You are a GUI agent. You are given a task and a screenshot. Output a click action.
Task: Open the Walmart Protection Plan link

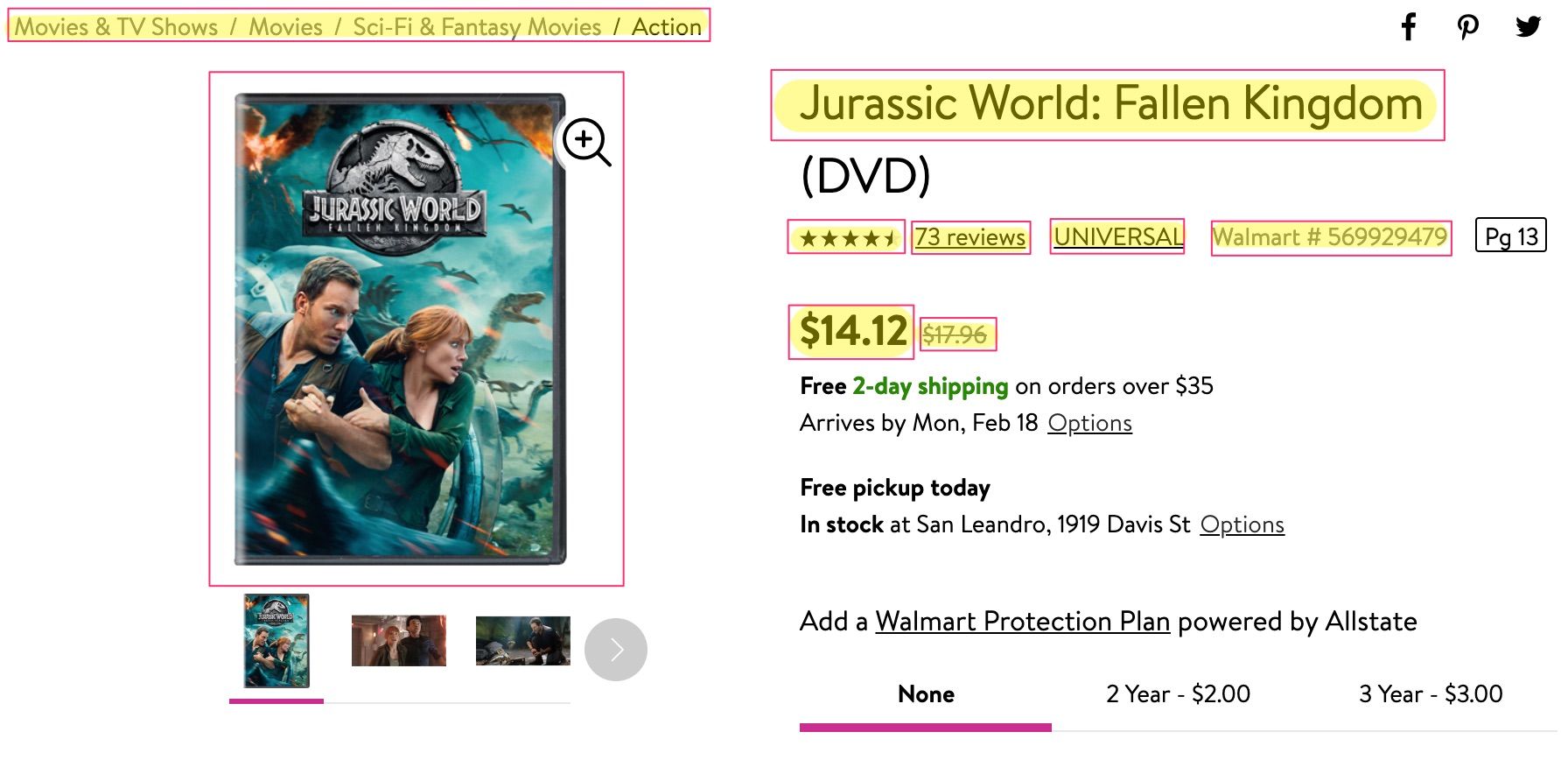pyautogui.click(x=1023, y=621)
